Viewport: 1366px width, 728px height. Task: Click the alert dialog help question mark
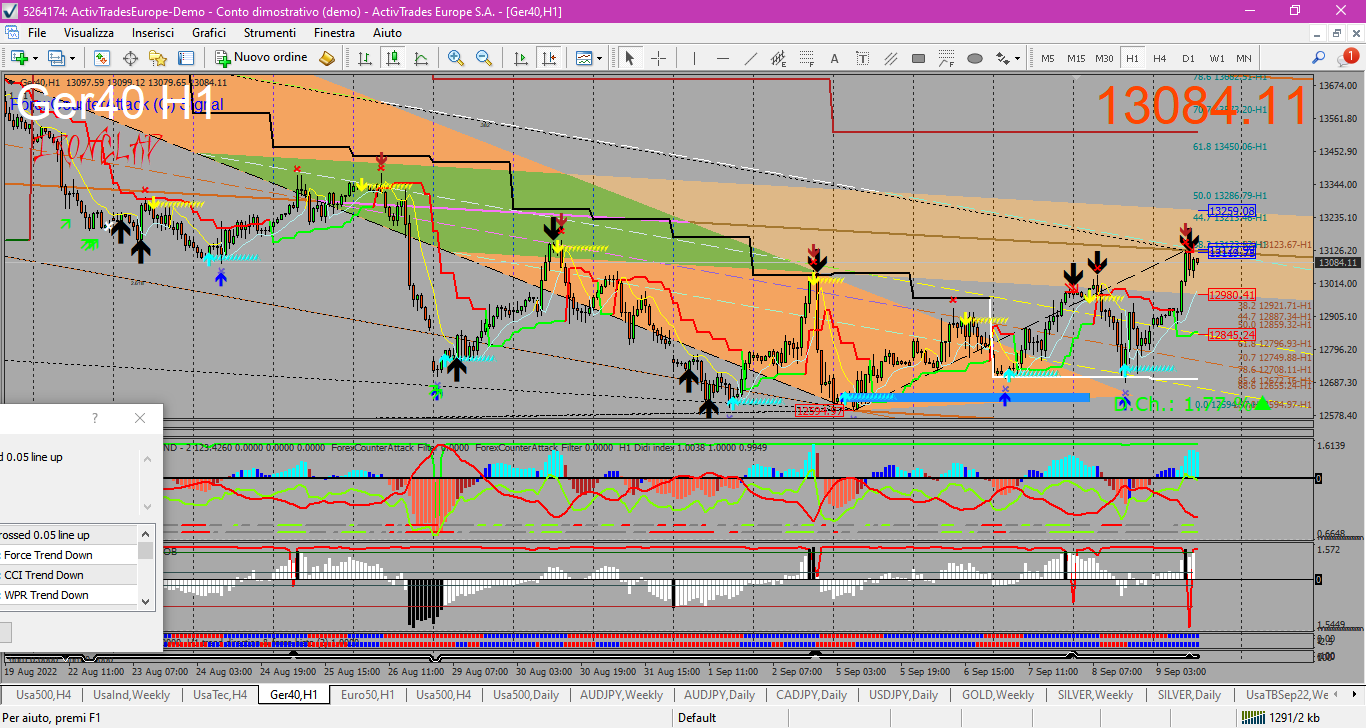(x=95, y=418)
